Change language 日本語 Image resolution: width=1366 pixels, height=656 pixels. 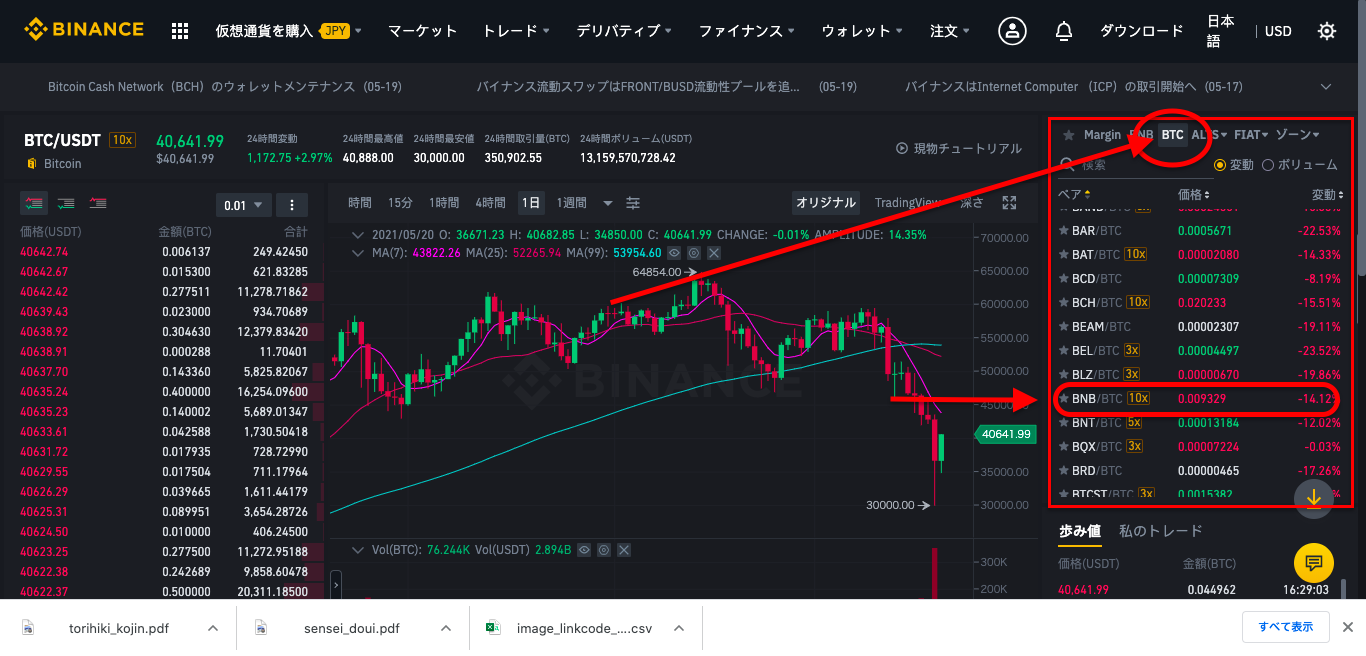click(1220, 31)
